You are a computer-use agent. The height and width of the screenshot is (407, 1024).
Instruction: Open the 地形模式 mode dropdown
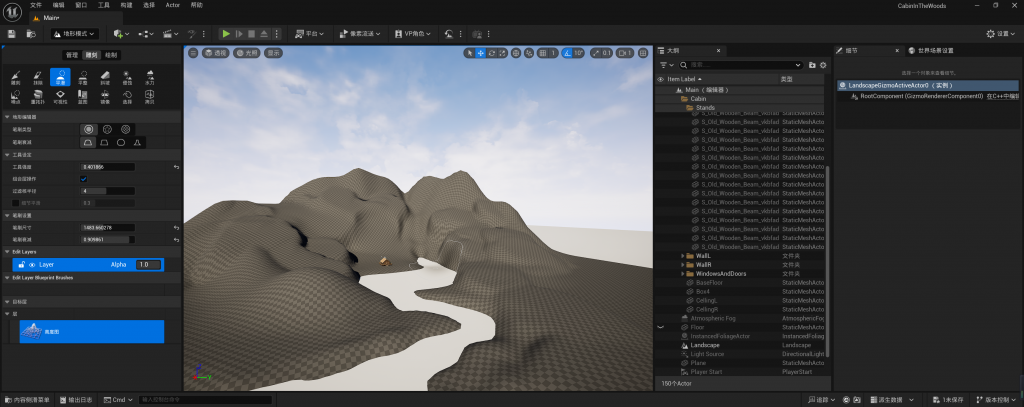click(75, 33)
